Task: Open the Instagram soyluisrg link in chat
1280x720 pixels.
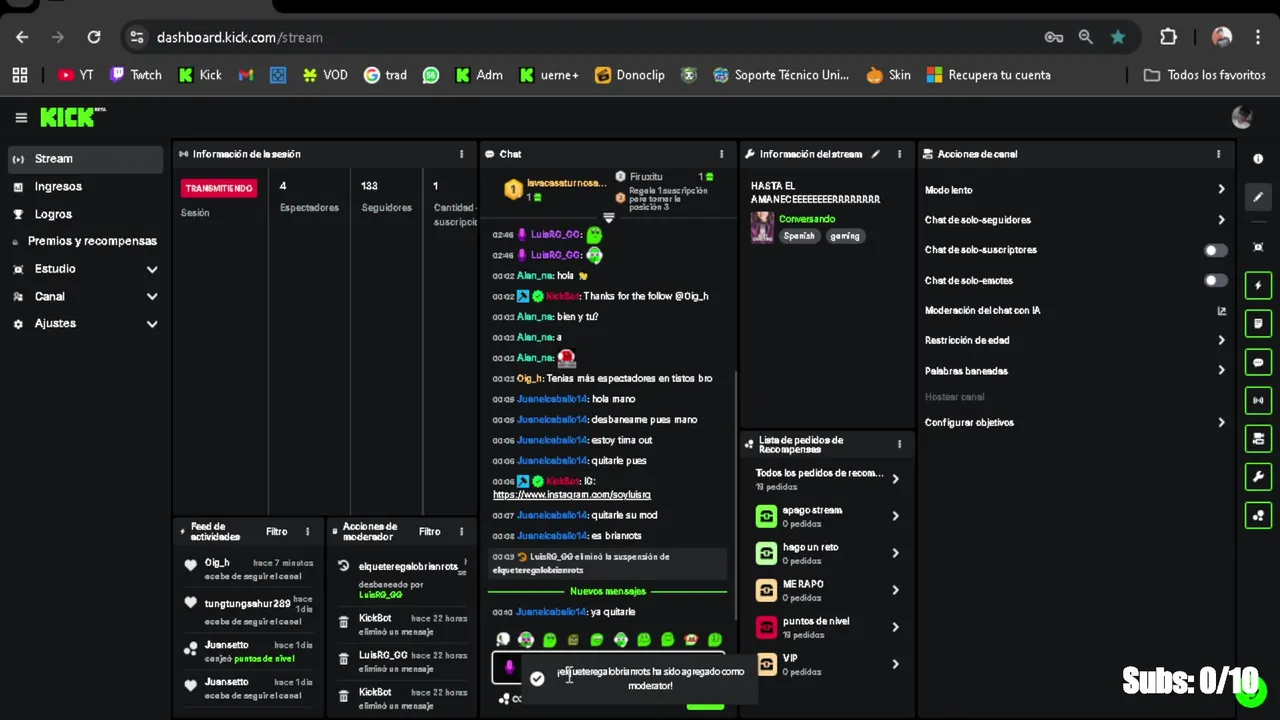Action: (571, 495)
